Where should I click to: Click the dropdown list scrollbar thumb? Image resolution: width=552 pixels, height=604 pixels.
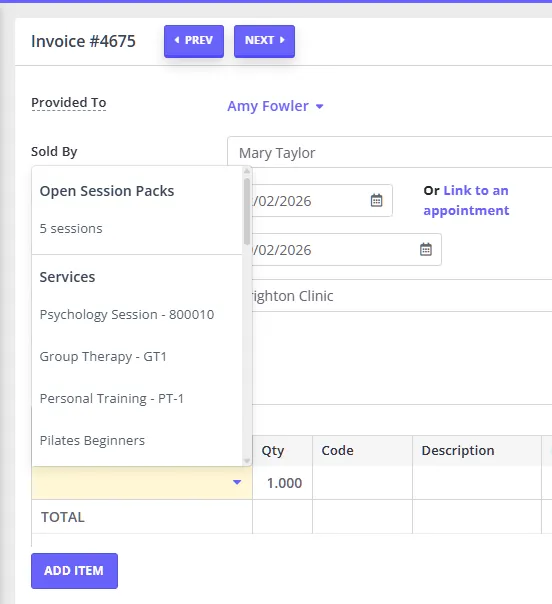click(x=247, y=211)
